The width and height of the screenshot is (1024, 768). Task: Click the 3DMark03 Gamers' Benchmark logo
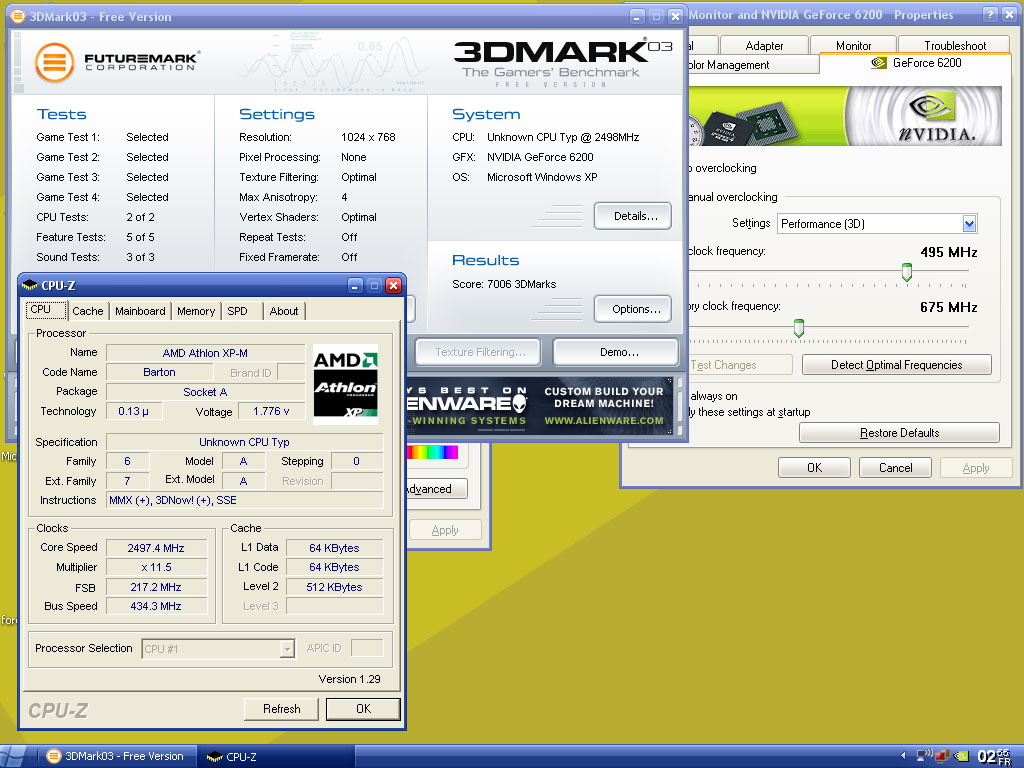[x=562, y=63]
